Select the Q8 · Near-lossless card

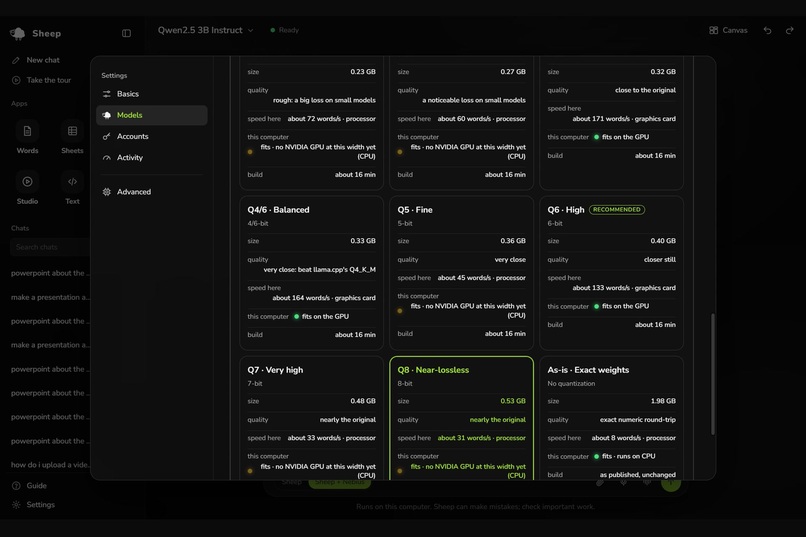tap(462, 418)
